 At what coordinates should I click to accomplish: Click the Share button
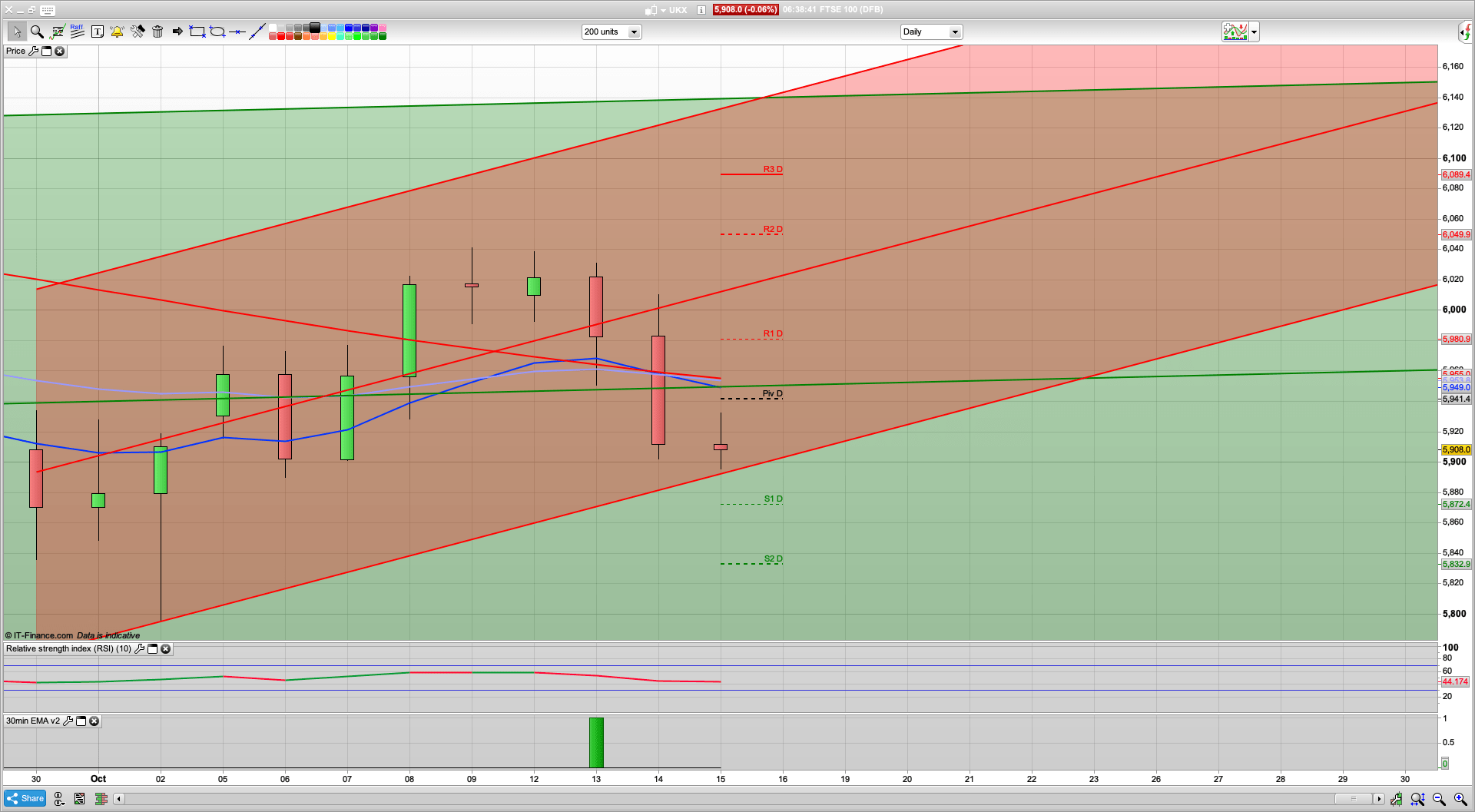tap(25, 798)
